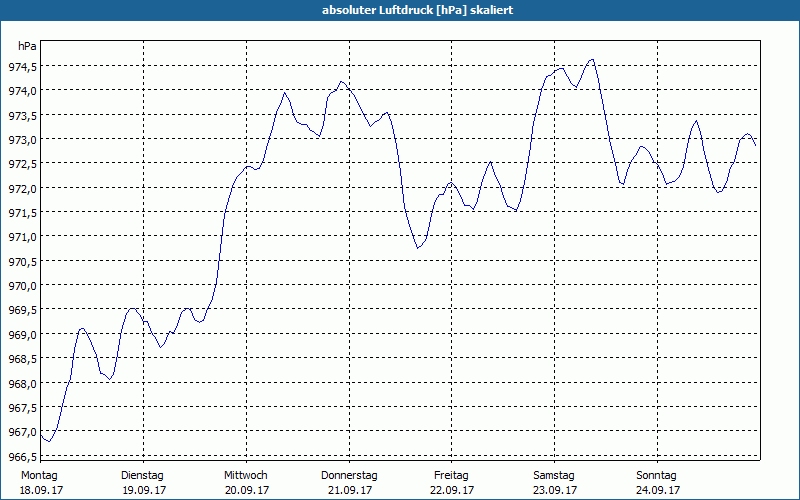Click the 971,5 axis value

pos(23,213)
